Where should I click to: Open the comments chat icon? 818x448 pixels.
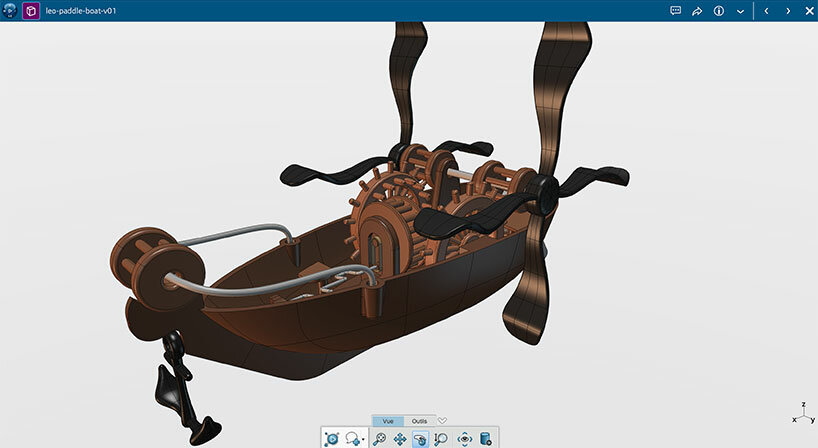coord(675,10)
